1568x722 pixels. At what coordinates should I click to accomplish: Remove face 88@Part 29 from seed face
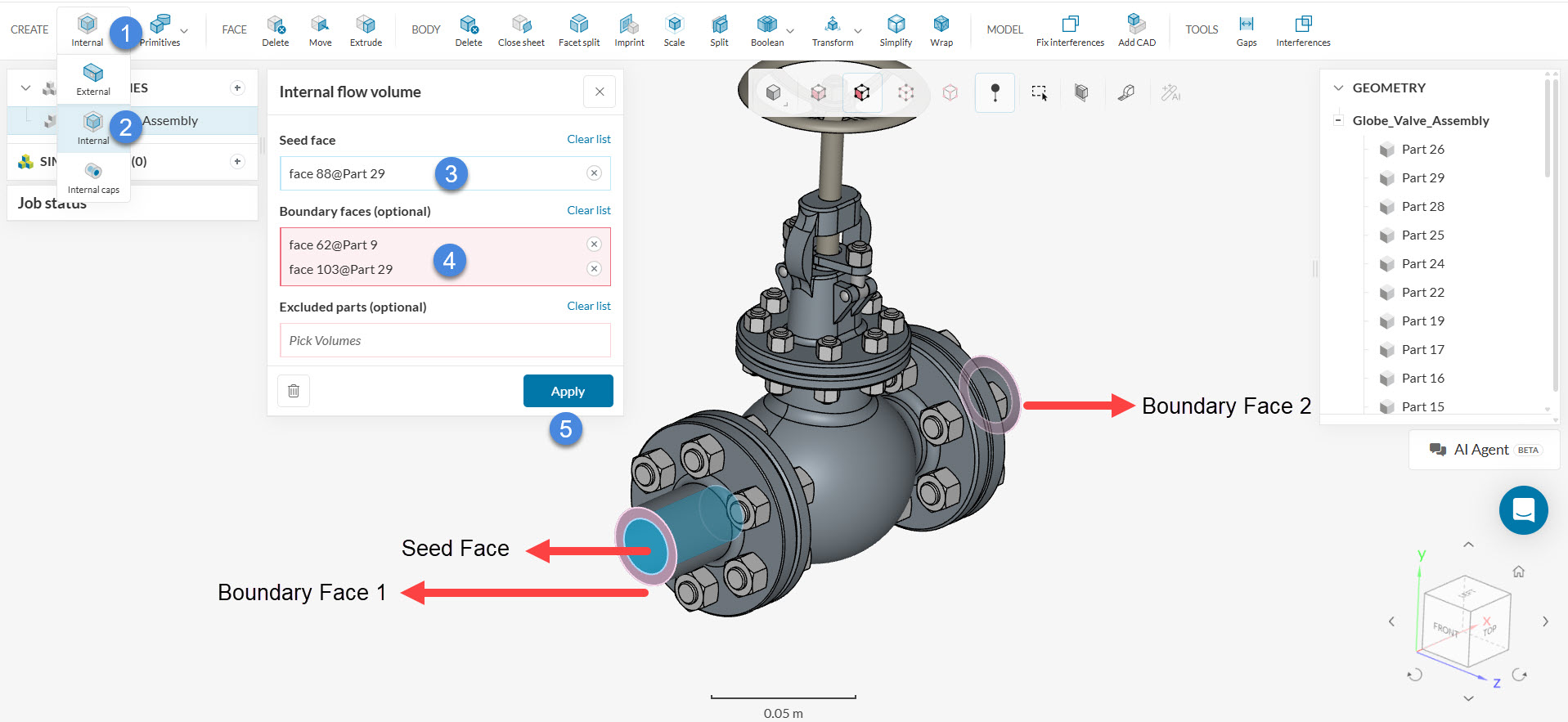594,173
